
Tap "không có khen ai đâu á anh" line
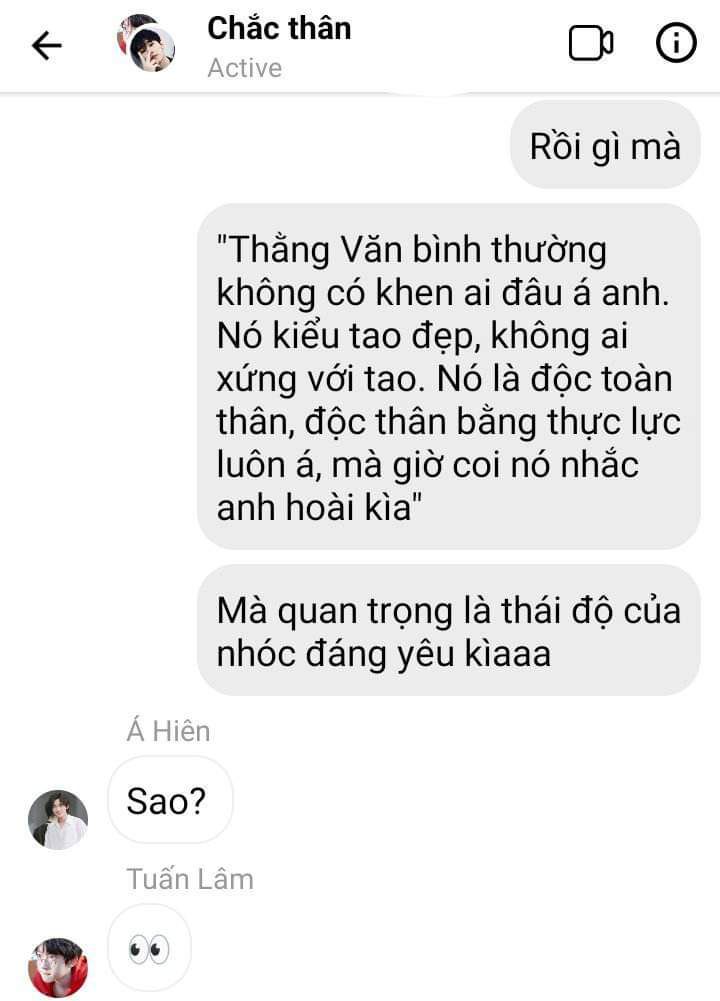[x=442, y=293]
